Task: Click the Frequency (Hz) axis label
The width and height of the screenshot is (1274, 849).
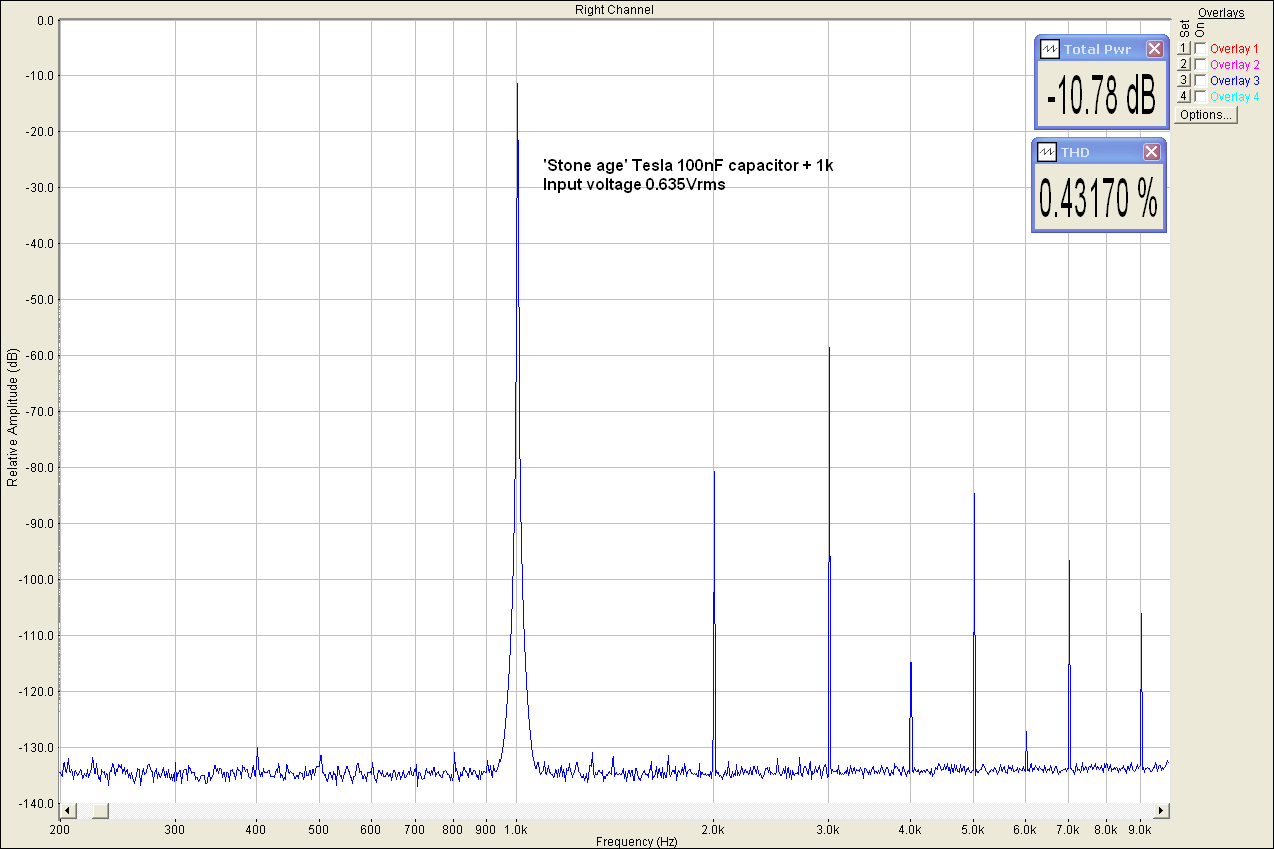Action: pos(636,842)
